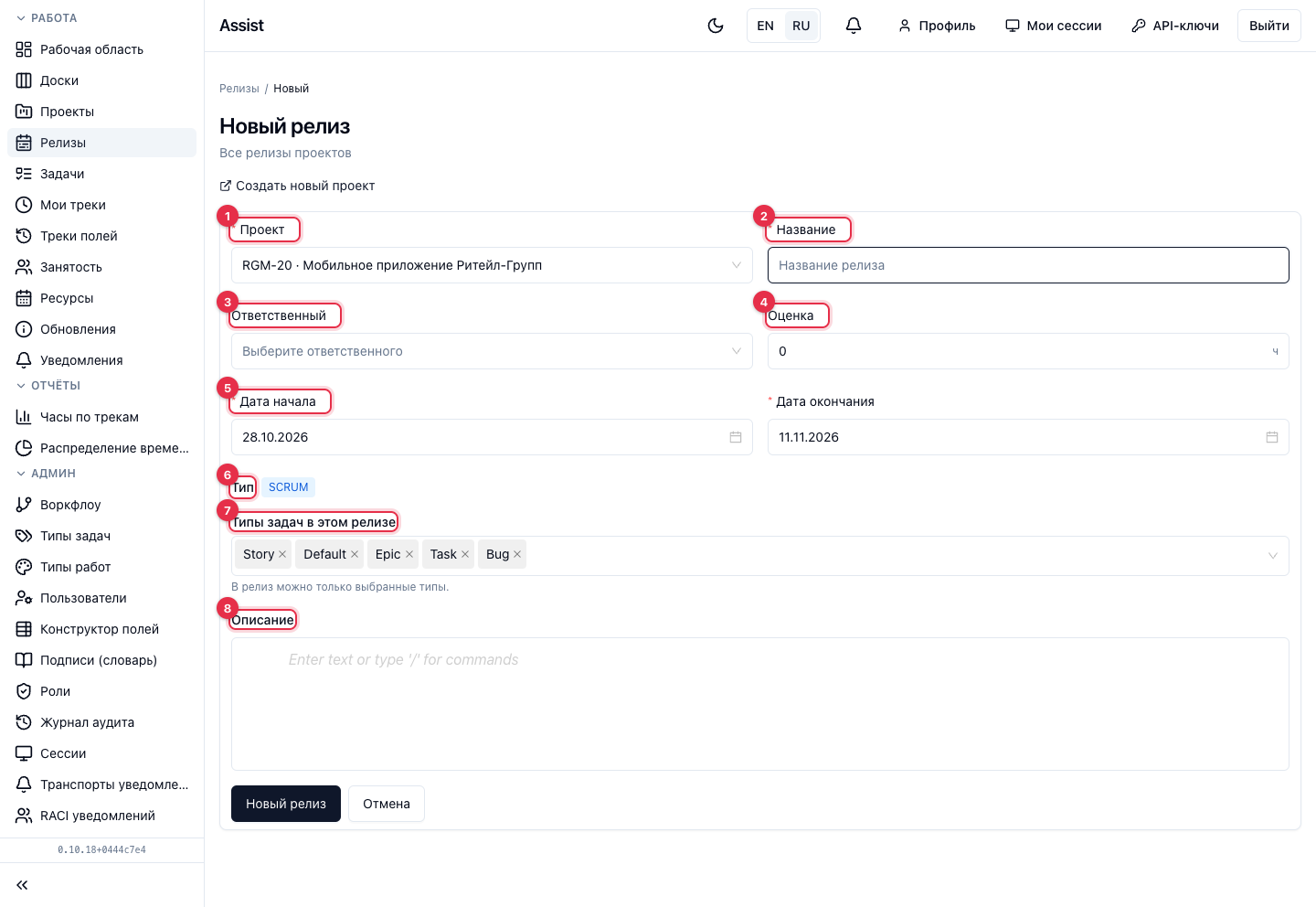Remove the Bug tag
This screenshot has width=1316, height=907.
click(x=517, y=554)
